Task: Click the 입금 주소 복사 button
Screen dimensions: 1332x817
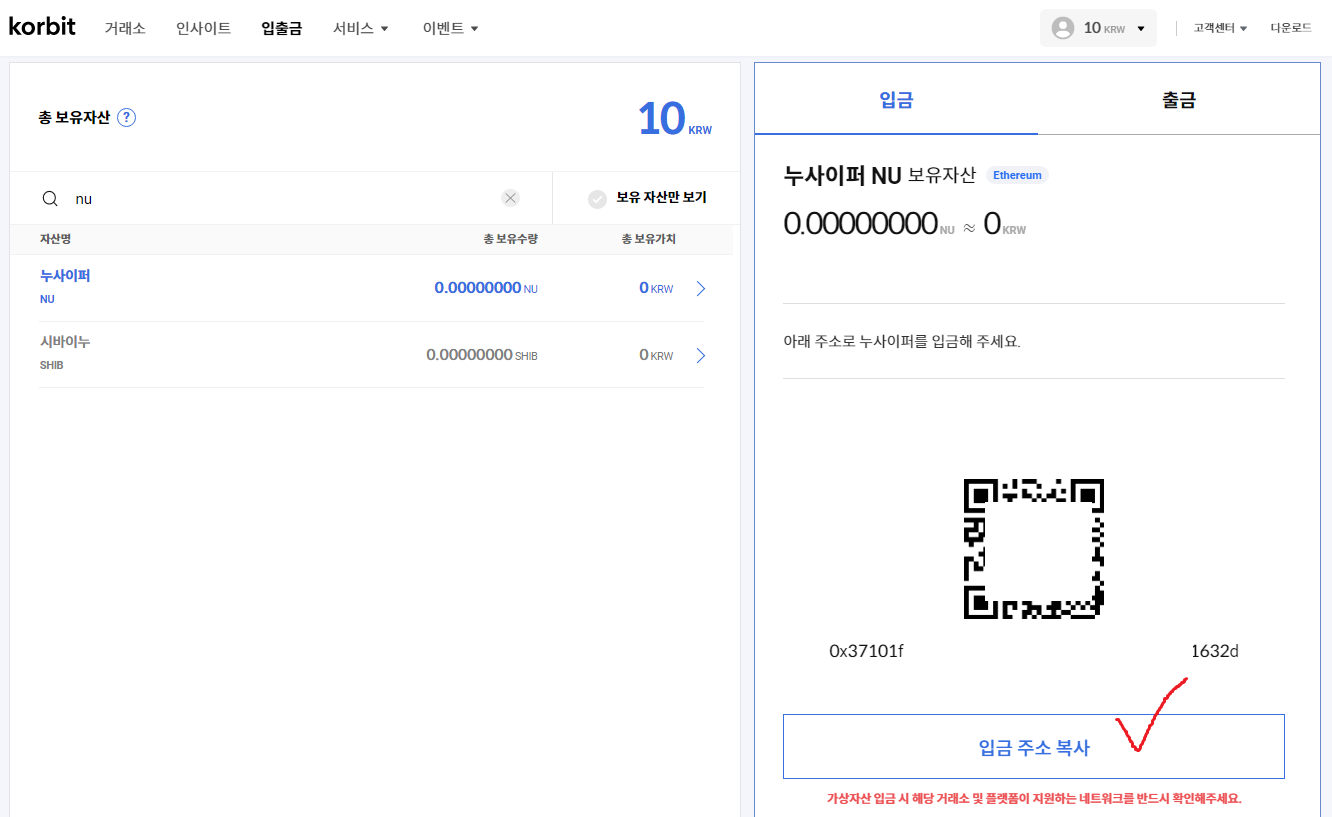Action: click(x=1034, y=747)
